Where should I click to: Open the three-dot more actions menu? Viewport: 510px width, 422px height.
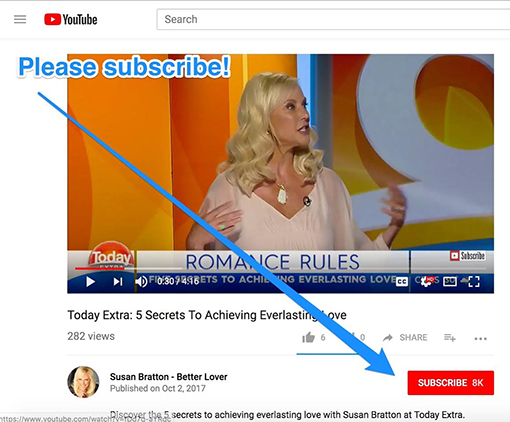(480, 339)
